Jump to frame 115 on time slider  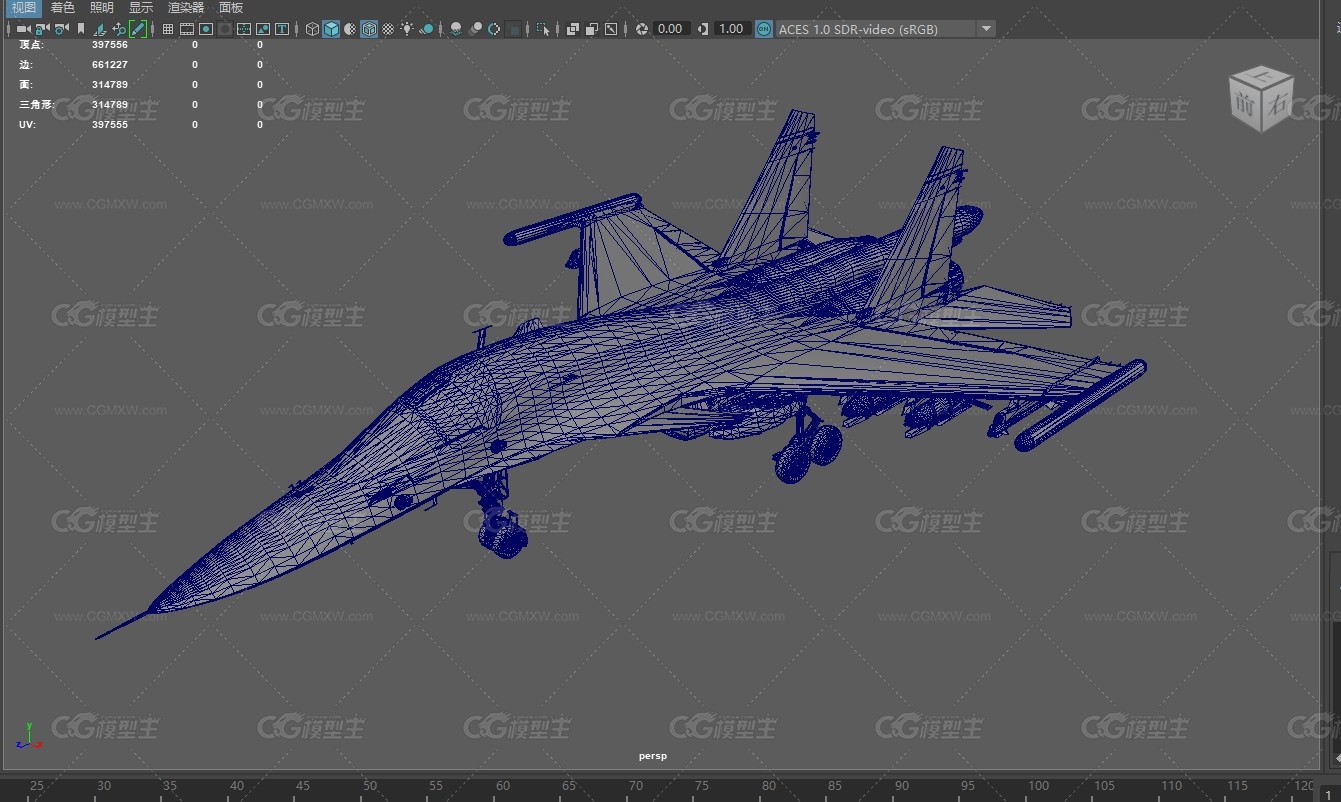click(1238, 786)
